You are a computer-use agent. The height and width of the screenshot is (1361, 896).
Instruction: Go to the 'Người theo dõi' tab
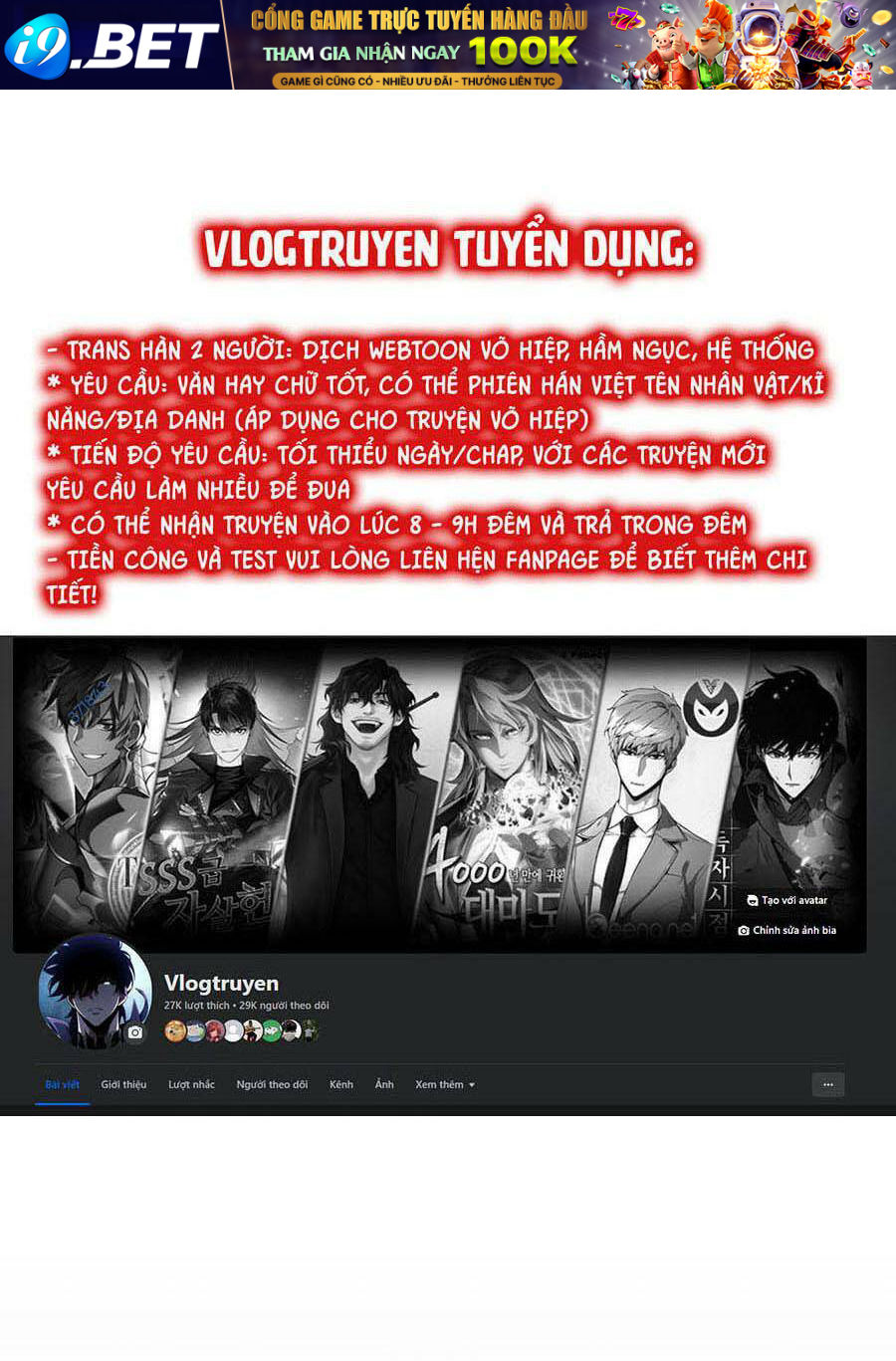coord(272,1084)
